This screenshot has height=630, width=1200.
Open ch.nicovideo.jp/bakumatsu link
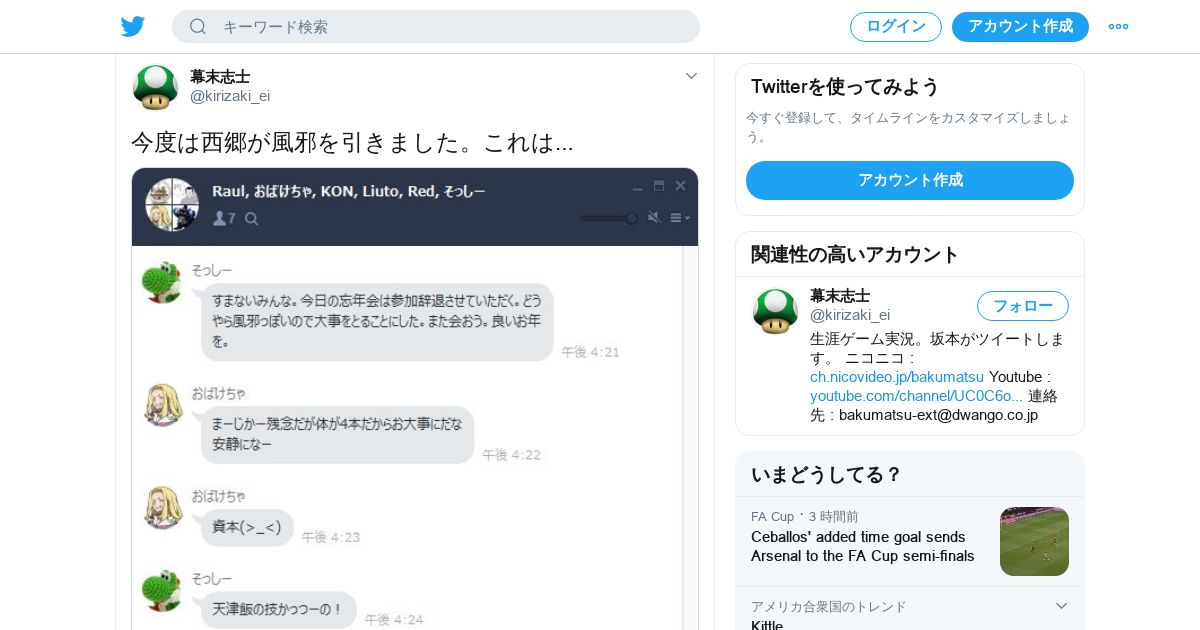coord(897,377)
